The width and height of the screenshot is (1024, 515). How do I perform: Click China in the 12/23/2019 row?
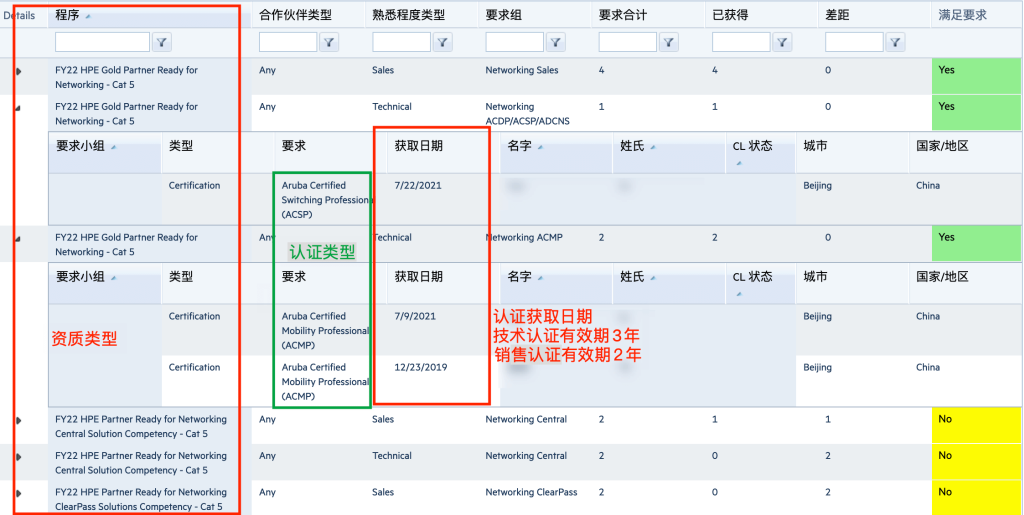pos(928,367)
